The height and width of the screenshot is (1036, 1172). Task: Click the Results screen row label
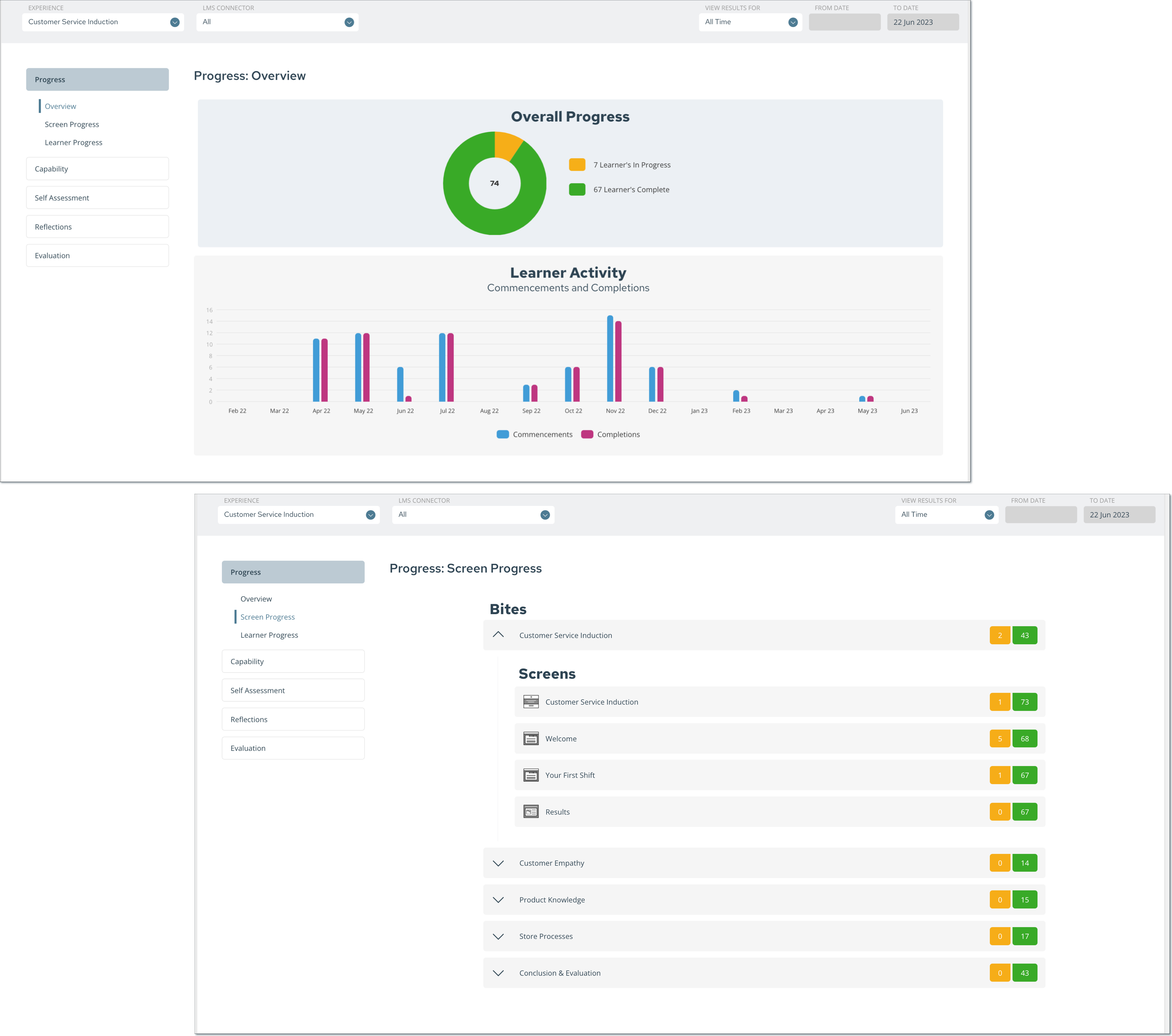click(x=557, y=812)
